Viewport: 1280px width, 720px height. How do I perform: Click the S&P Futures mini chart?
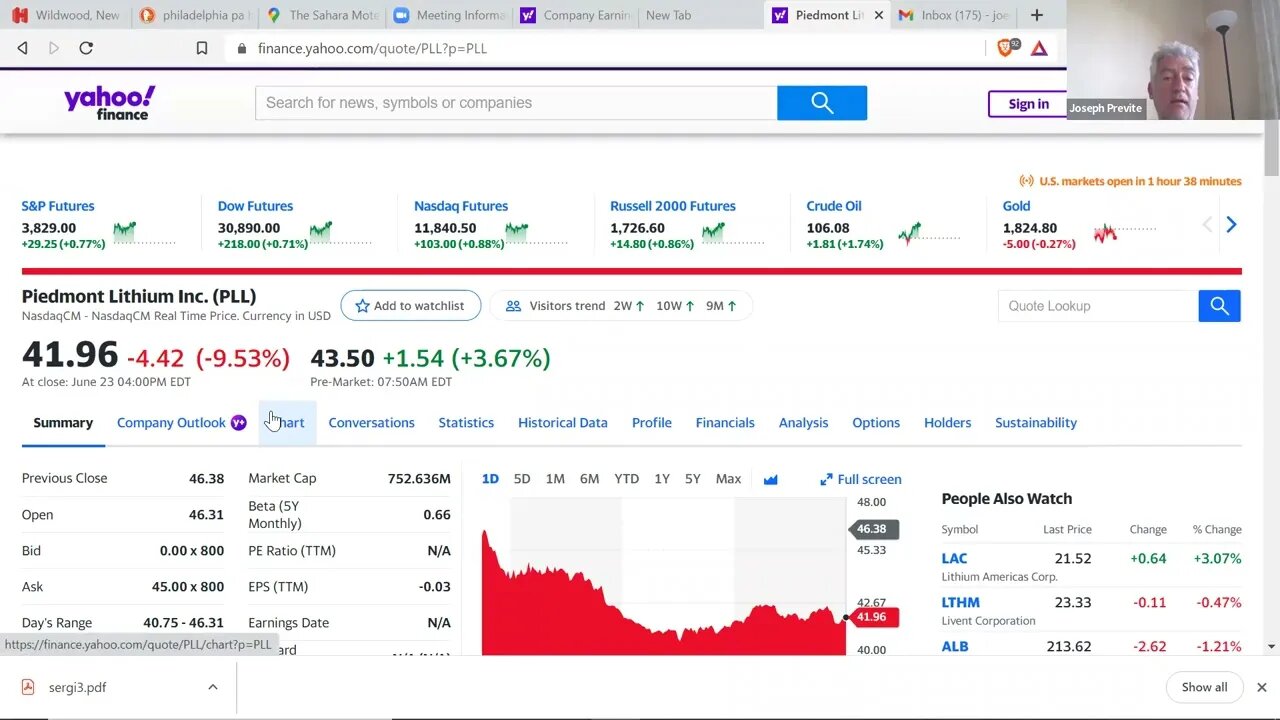pos(145,233)
